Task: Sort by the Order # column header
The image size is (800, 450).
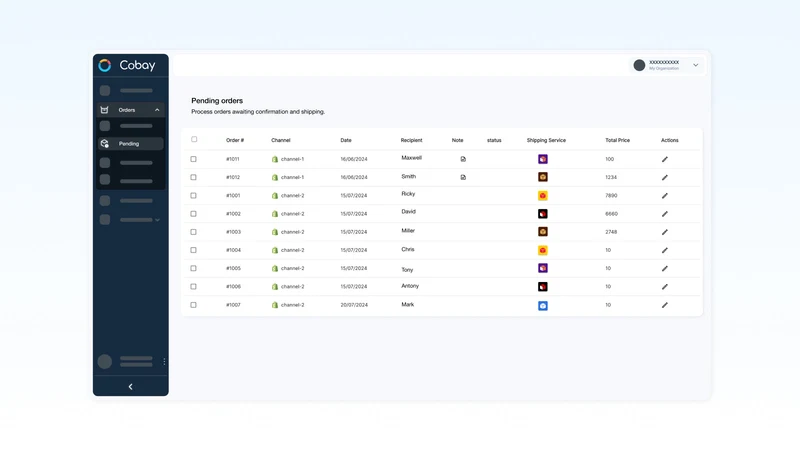Action: [x=235, y=140]
